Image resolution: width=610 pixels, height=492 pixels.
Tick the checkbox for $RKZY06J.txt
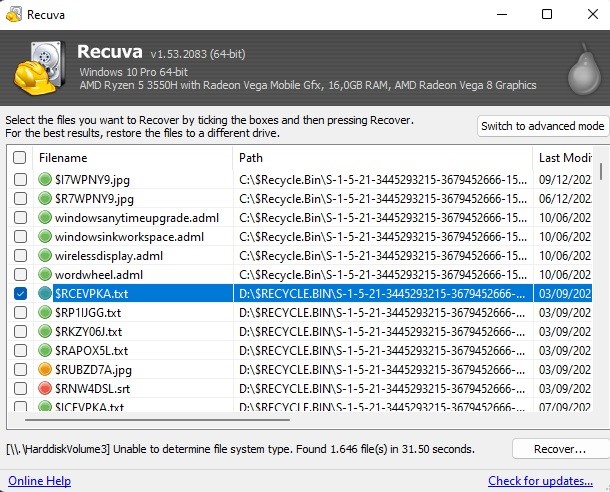(20, 331)
